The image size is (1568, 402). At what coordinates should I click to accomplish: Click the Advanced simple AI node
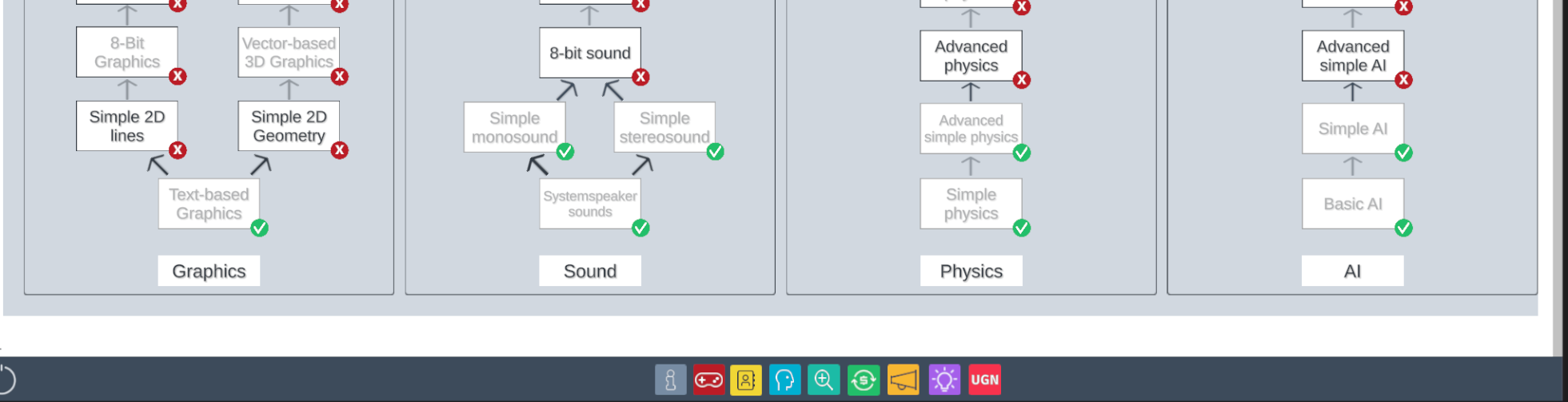(1352, 56)
